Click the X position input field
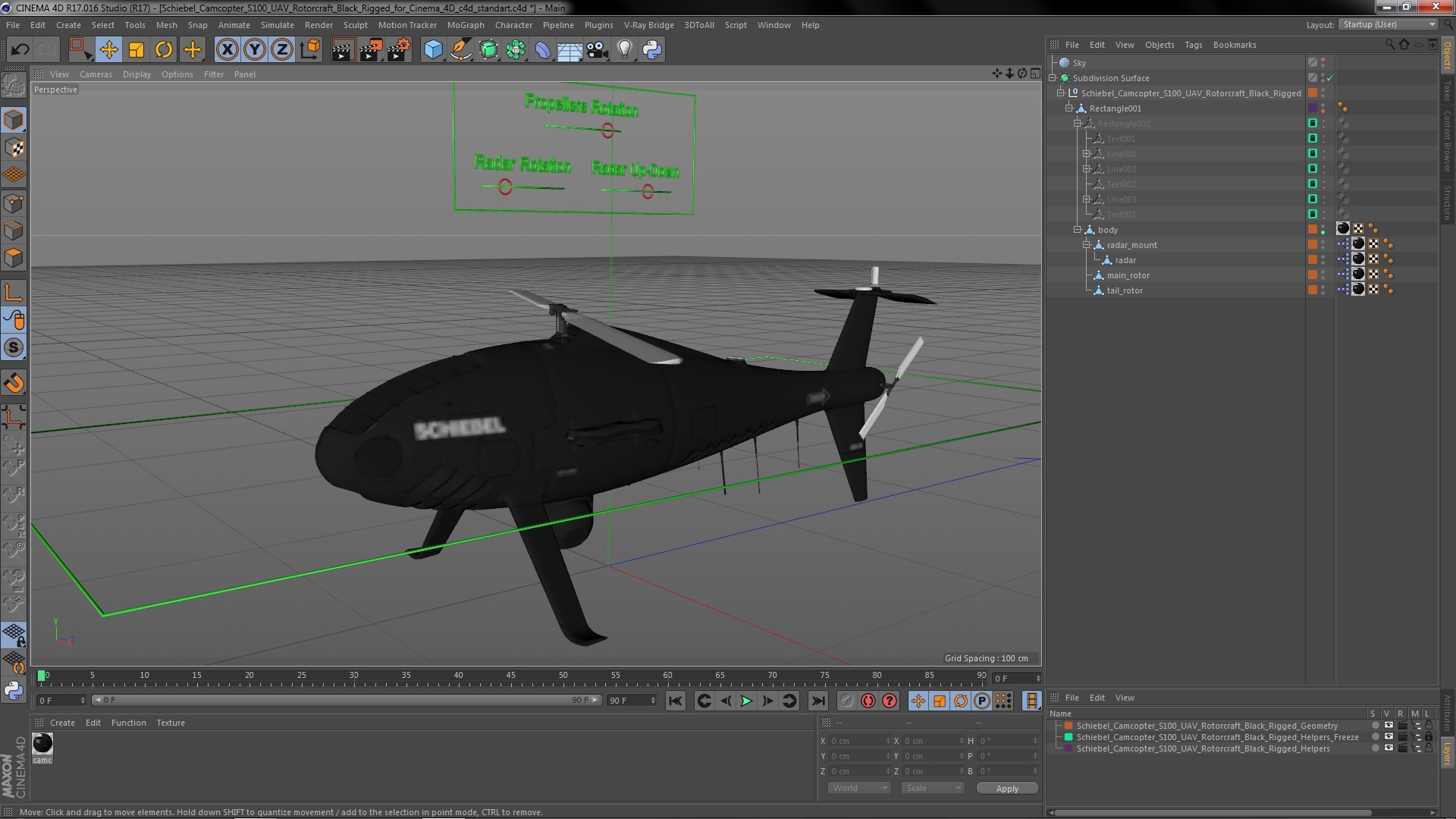 pyautogui.click(x=858, y=741)
